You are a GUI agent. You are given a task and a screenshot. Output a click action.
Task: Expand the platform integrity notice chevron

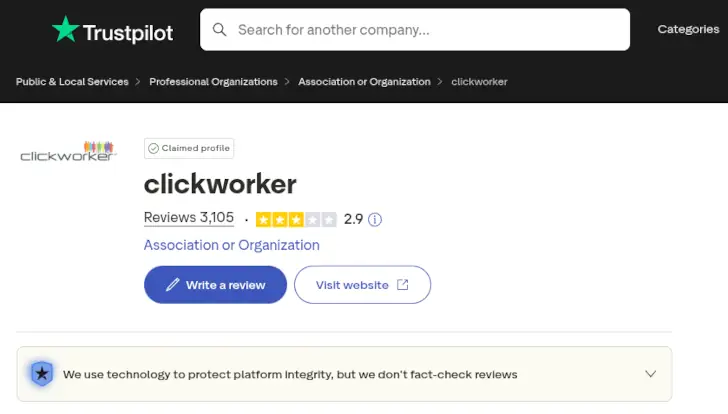pos(650,374)
